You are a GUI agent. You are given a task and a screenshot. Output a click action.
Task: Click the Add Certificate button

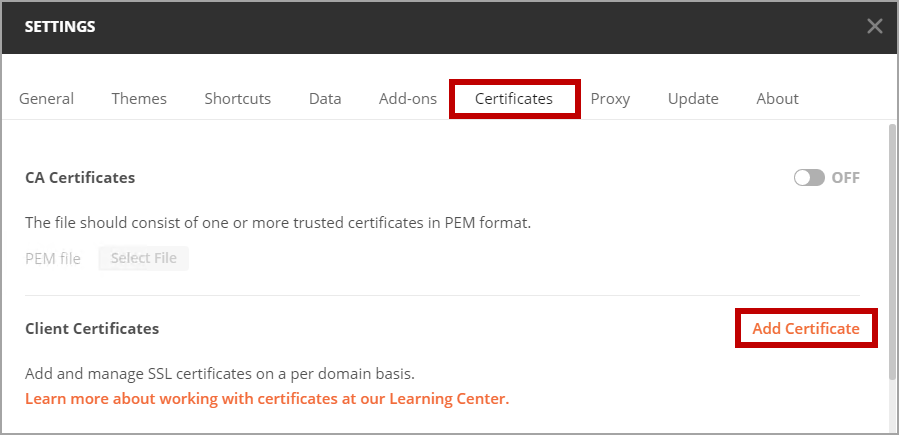coord(806,328)
